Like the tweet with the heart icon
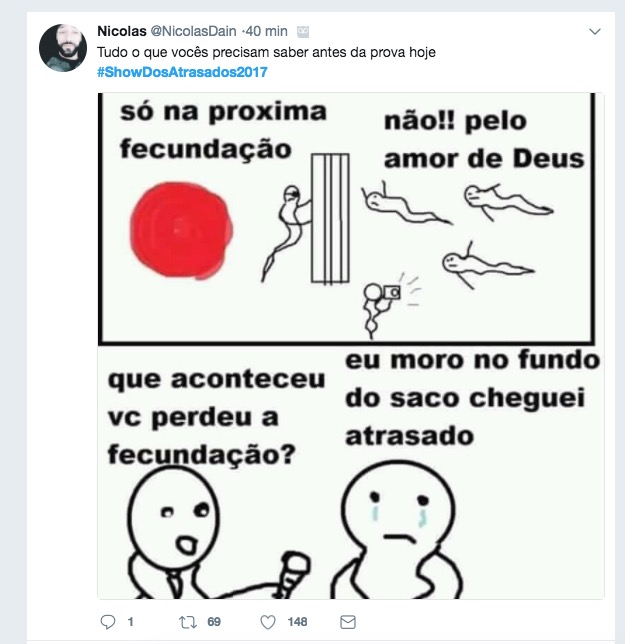Image resolution: width=625 pixels, height=644 pixels. [268, 622]
